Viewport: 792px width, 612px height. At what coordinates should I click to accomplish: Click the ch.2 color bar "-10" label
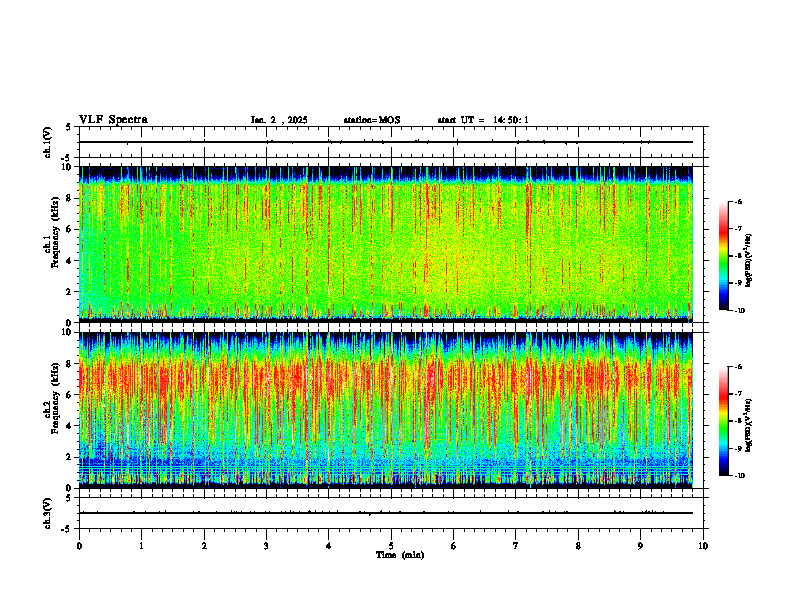tap(740, 476)
